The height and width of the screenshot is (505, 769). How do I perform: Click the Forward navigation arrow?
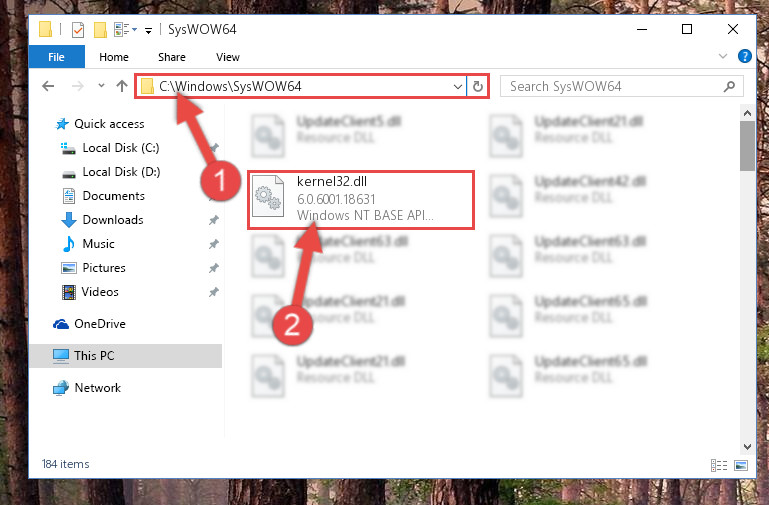point(77,86)
